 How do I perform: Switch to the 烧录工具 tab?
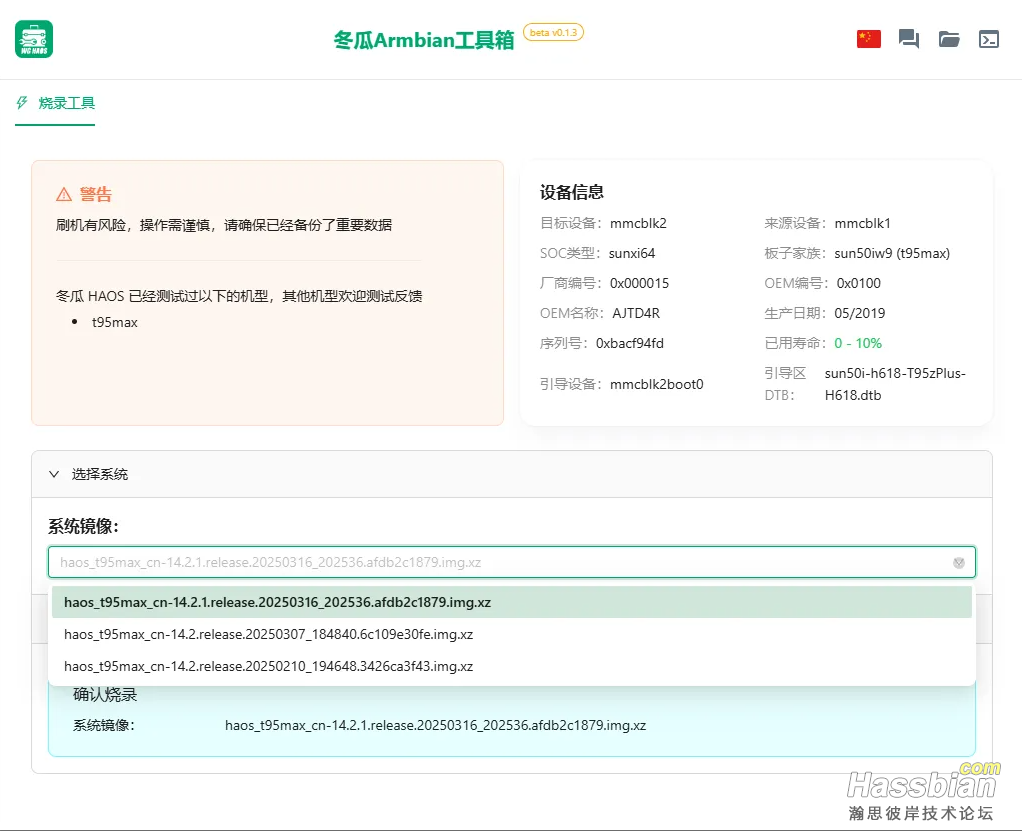click(x=55, y=103)
